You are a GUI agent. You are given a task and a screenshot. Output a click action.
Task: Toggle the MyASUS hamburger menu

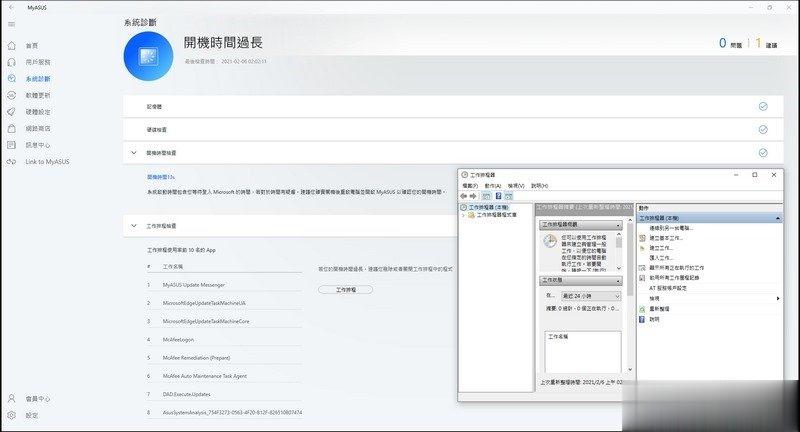(x=12, y=24)
